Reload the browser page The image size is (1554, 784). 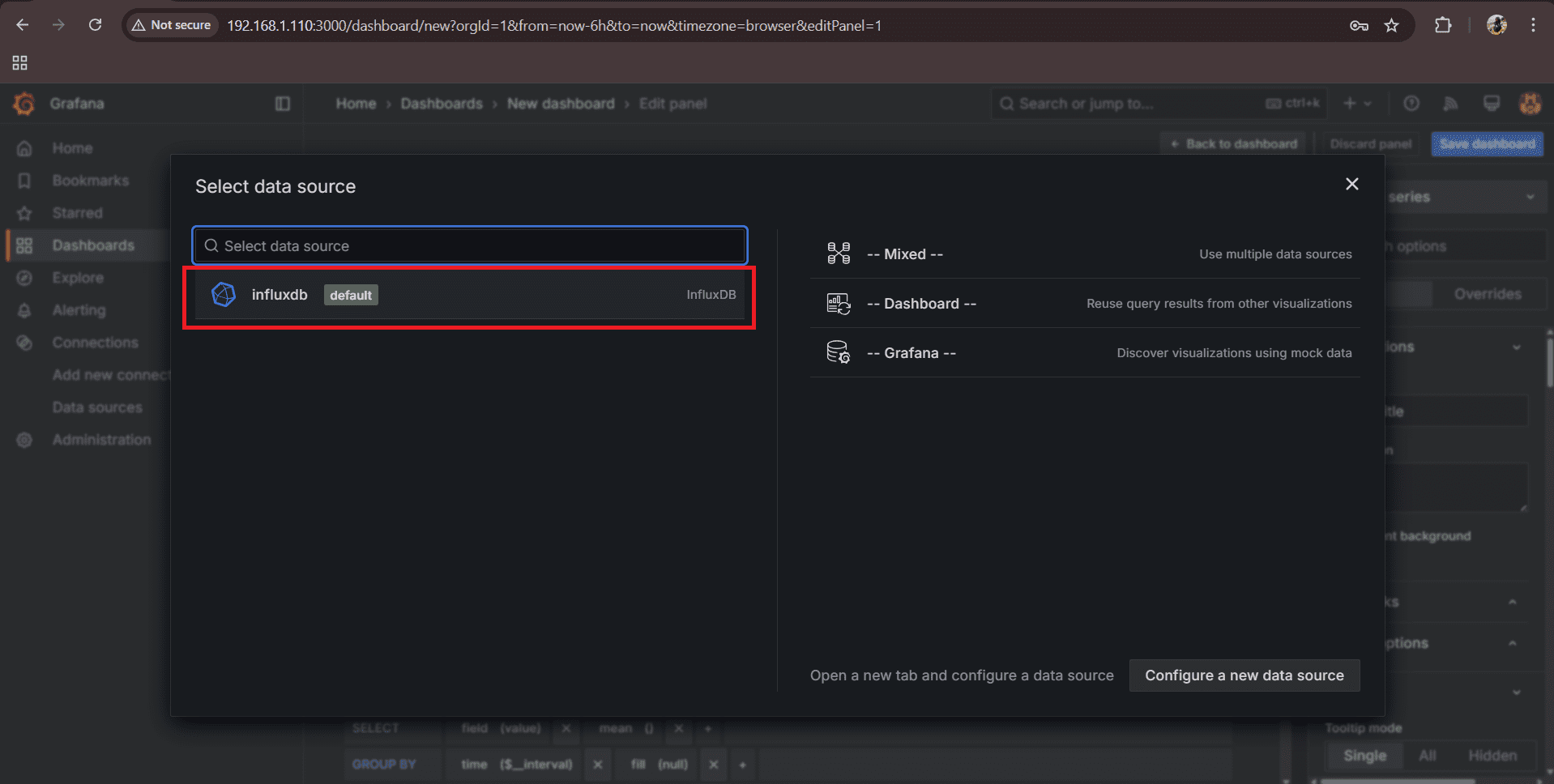pyautogui.click(x=95, y=25)
